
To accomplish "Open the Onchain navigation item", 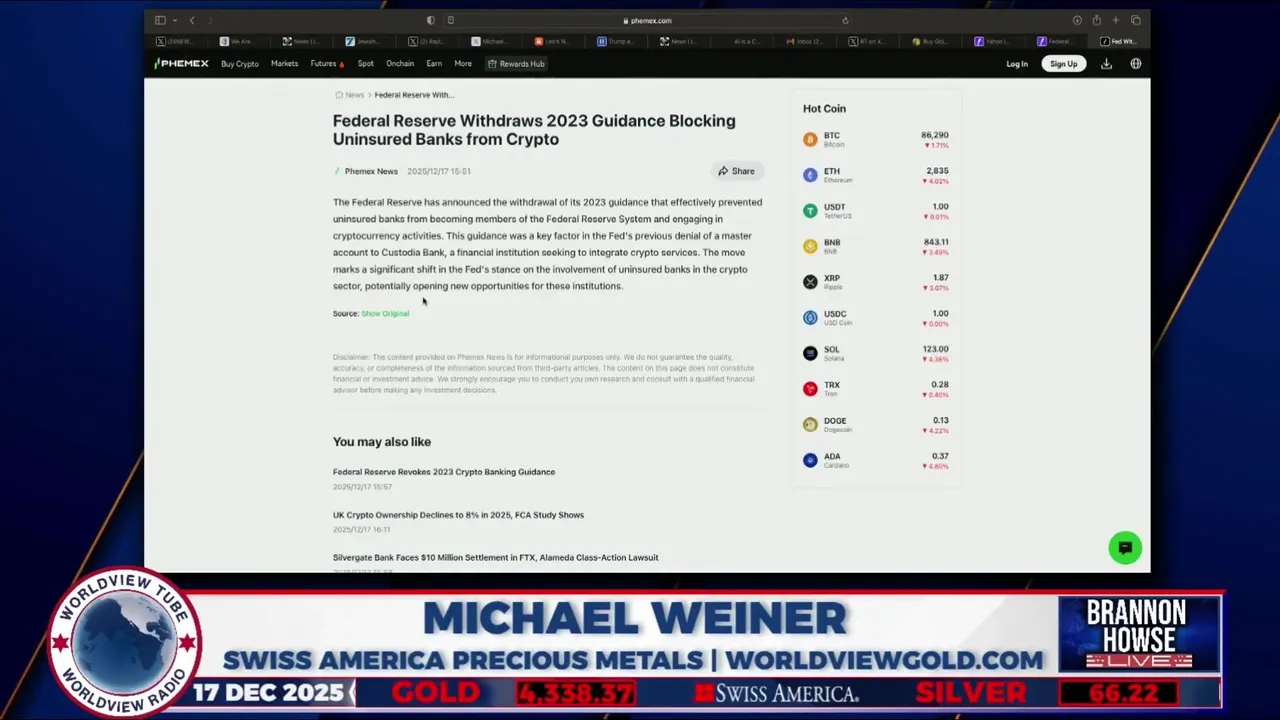I will (x=400, y=64).
